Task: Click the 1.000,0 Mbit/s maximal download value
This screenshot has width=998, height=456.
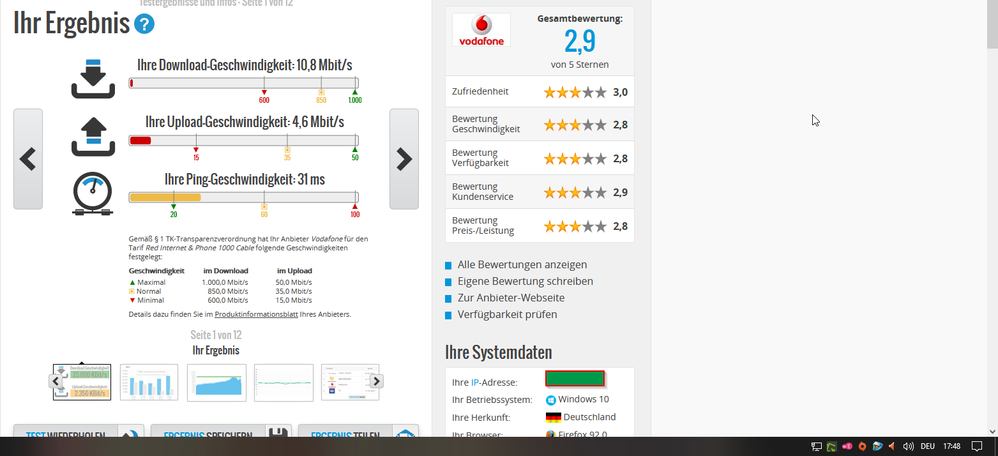Action: pyautogui.click(x=225, y=282)
